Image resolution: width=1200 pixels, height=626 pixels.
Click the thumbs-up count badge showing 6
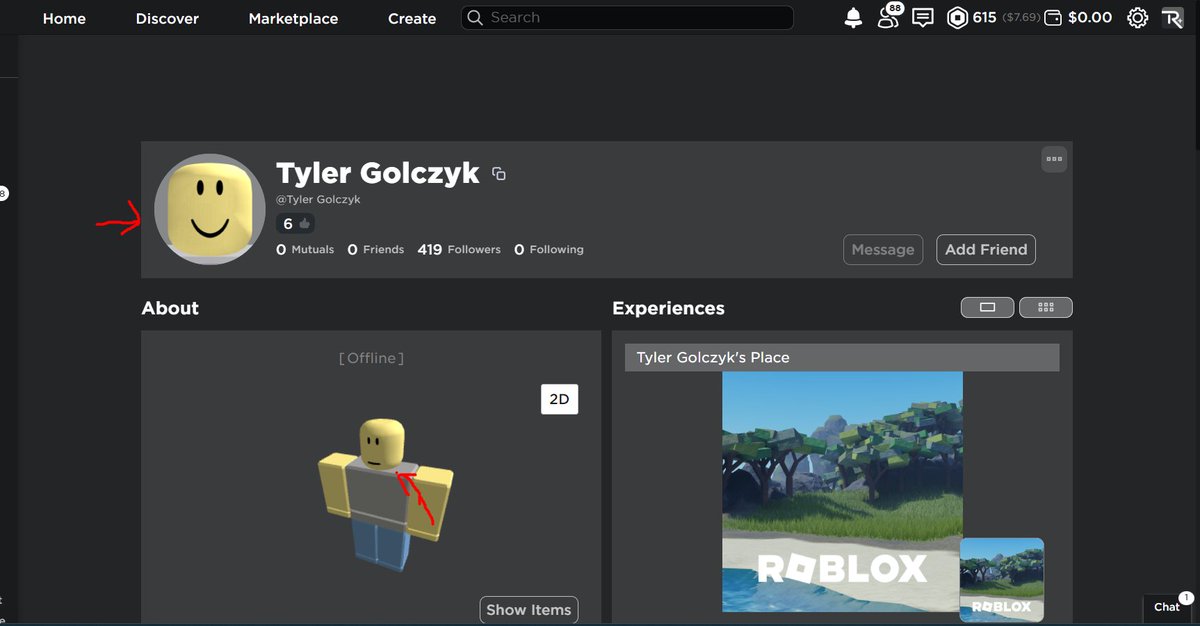pyautogui.click(x=296, y=224)
